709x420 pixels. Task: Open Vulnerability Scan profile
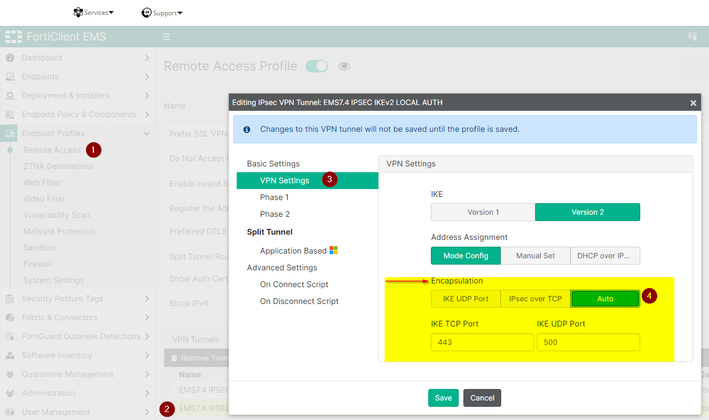coord(57,215)
